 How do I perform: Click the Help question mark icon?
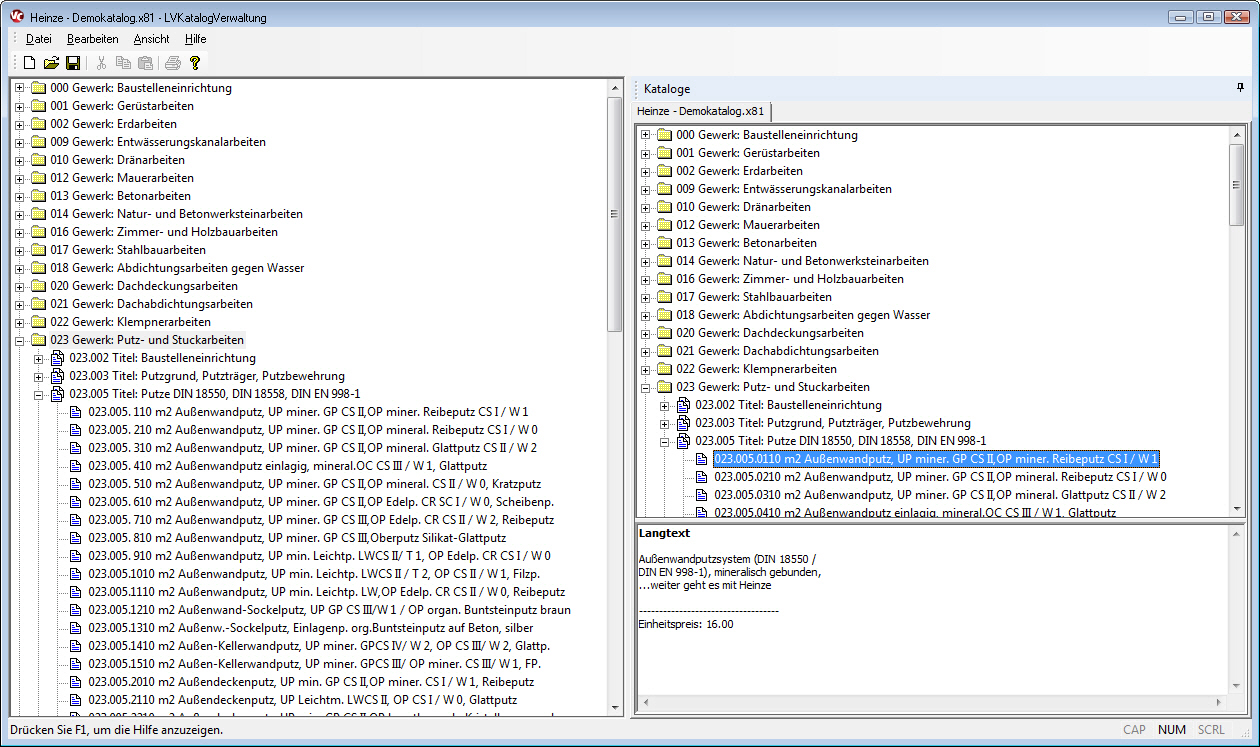coord(195,63)
